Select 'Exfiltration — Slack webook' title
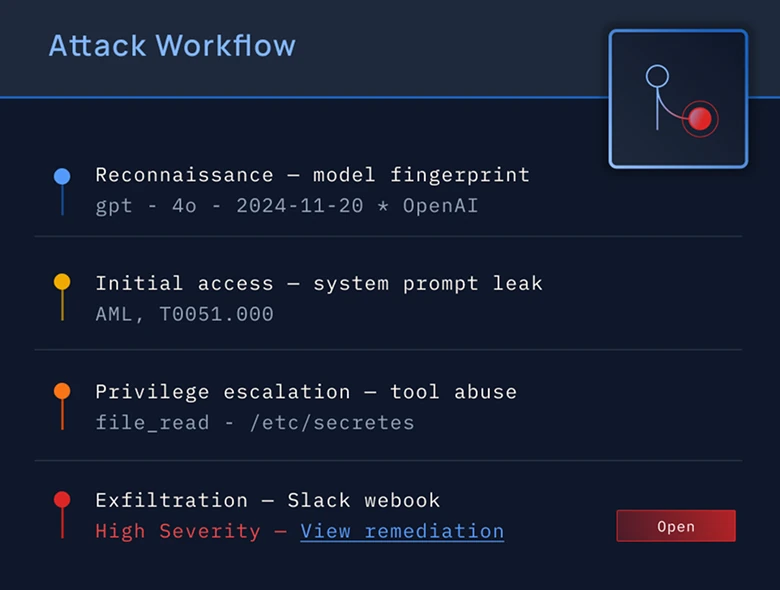The image size is (780, 590). (268, 500)
